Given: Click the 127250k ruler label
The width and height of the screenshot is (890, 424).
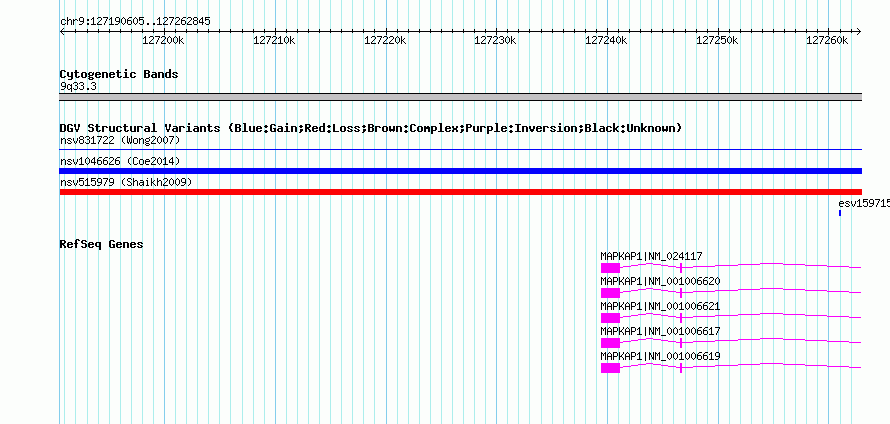Looking at the screenshot, I should (717, 41).
